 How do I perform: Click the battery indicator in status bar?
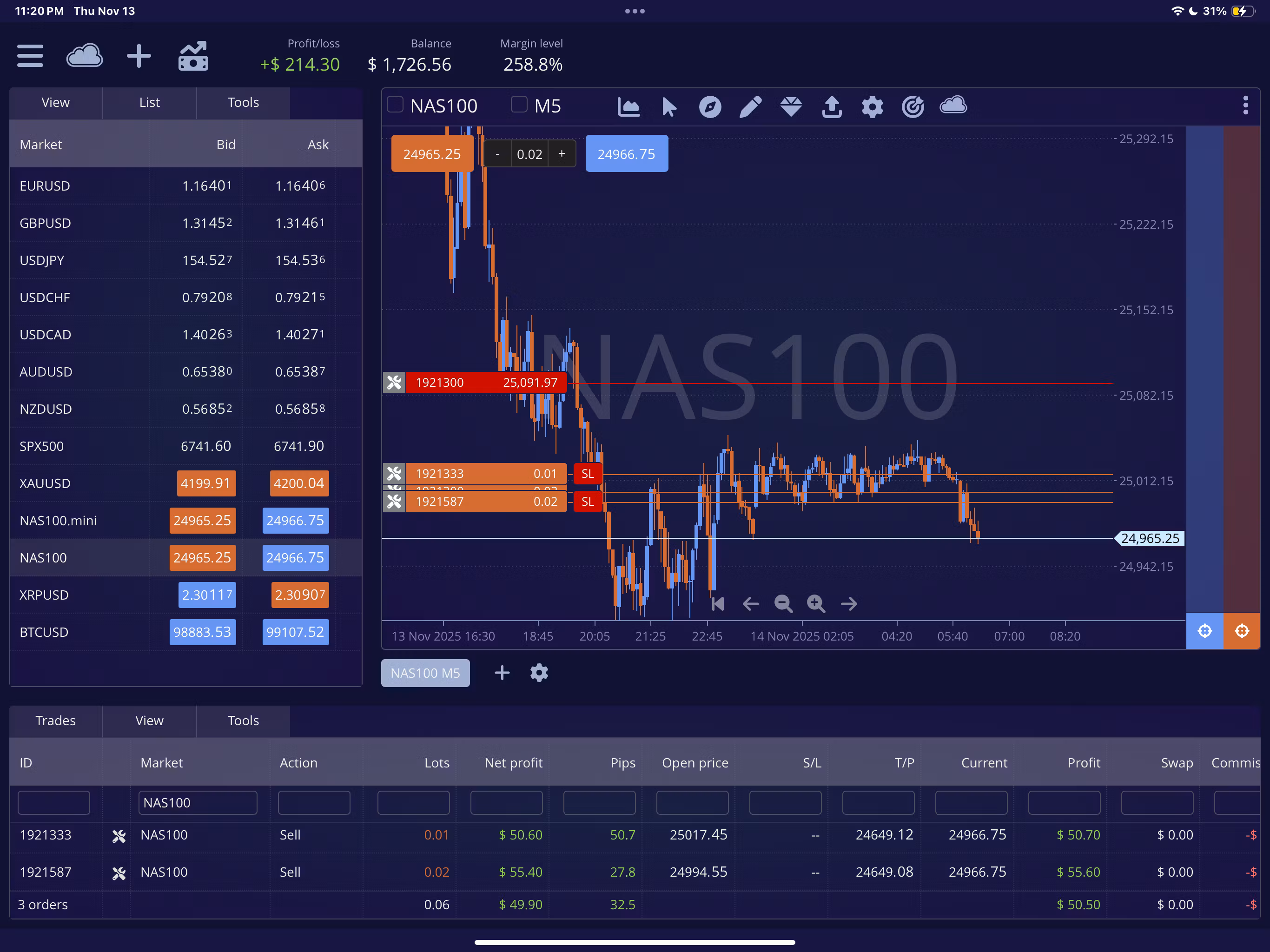(x=1243, y=11)
